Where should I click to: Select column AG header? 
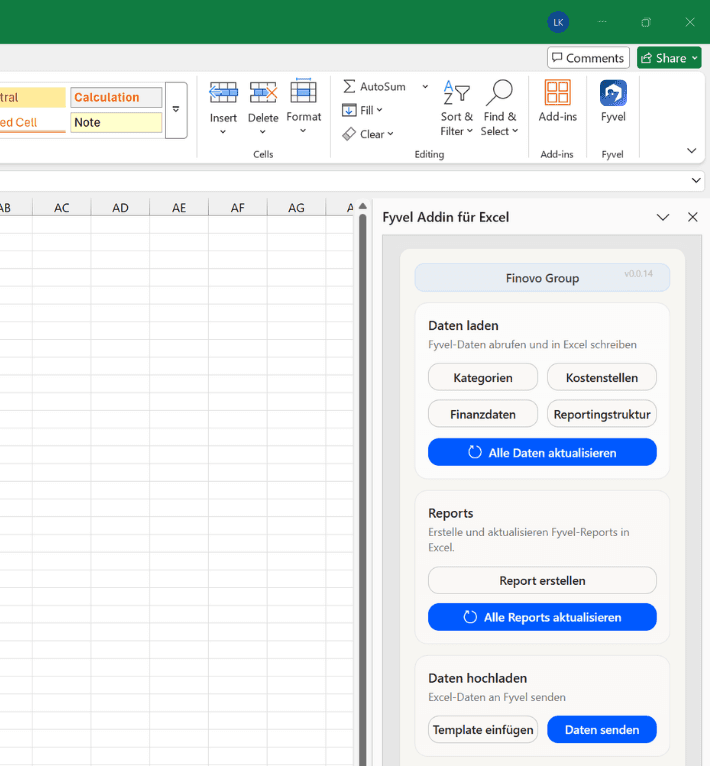click(296, 208)
